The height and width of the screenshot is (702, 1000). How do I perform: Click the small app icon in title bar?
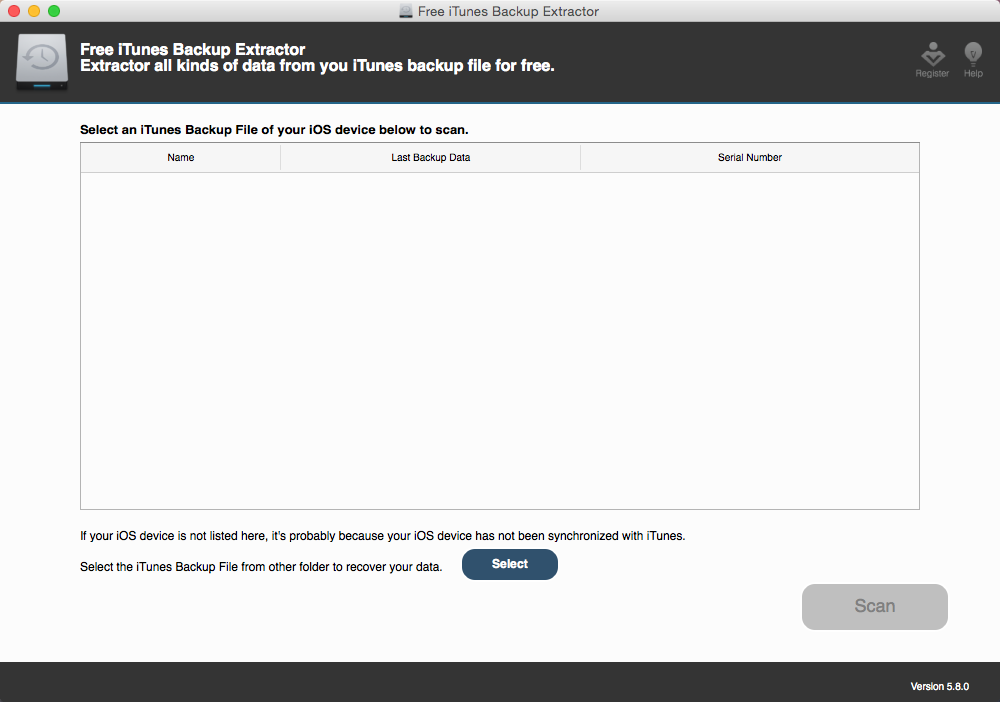click(405, 12)
